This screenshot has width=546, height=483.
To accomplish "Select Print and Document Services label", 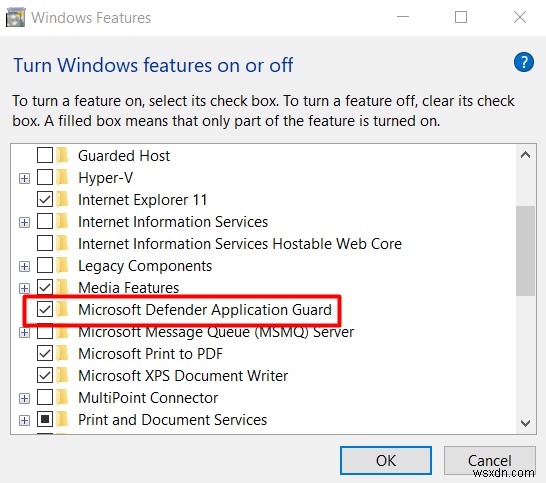I will (172, 420).
